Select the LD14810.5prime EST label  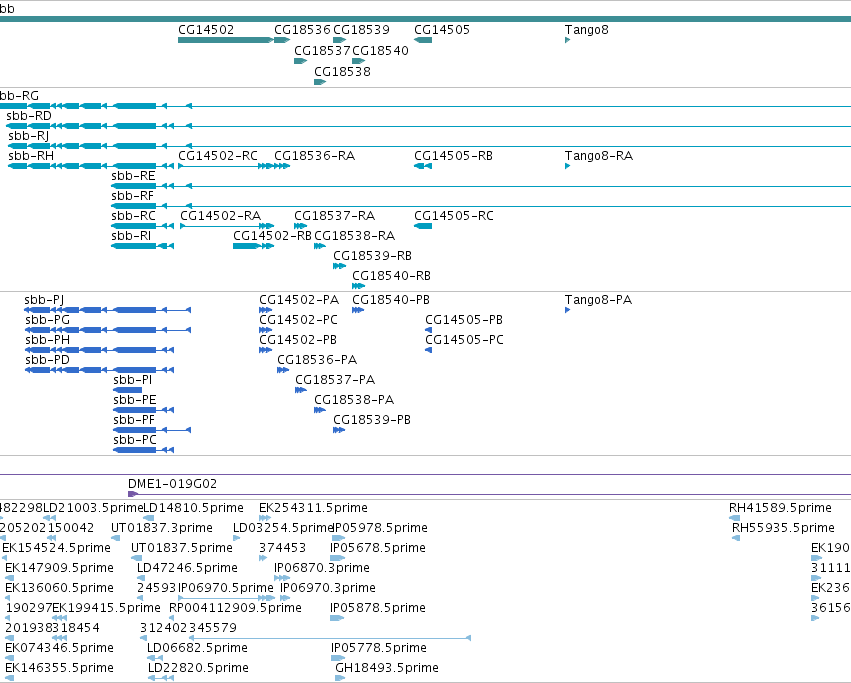pos(193,508)
